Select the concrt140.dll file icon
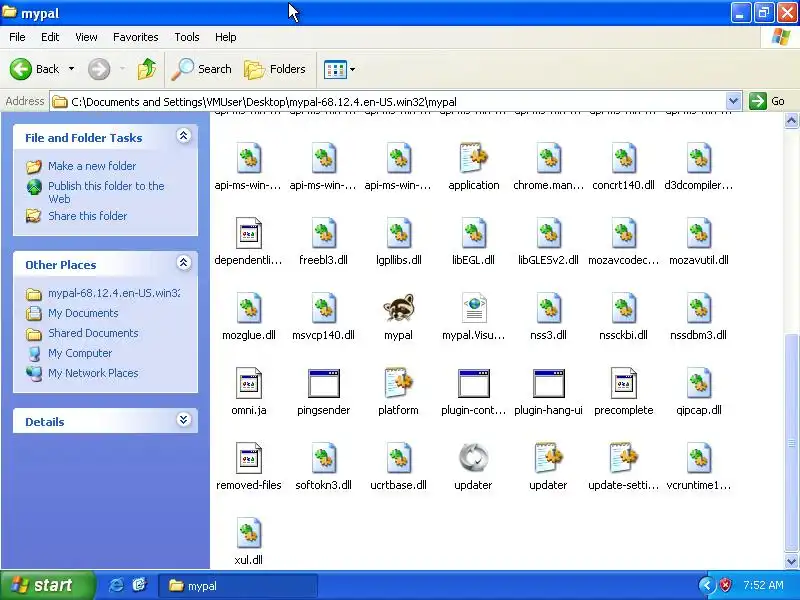Screen dimensions: 800x600 (x=623, y=158)
